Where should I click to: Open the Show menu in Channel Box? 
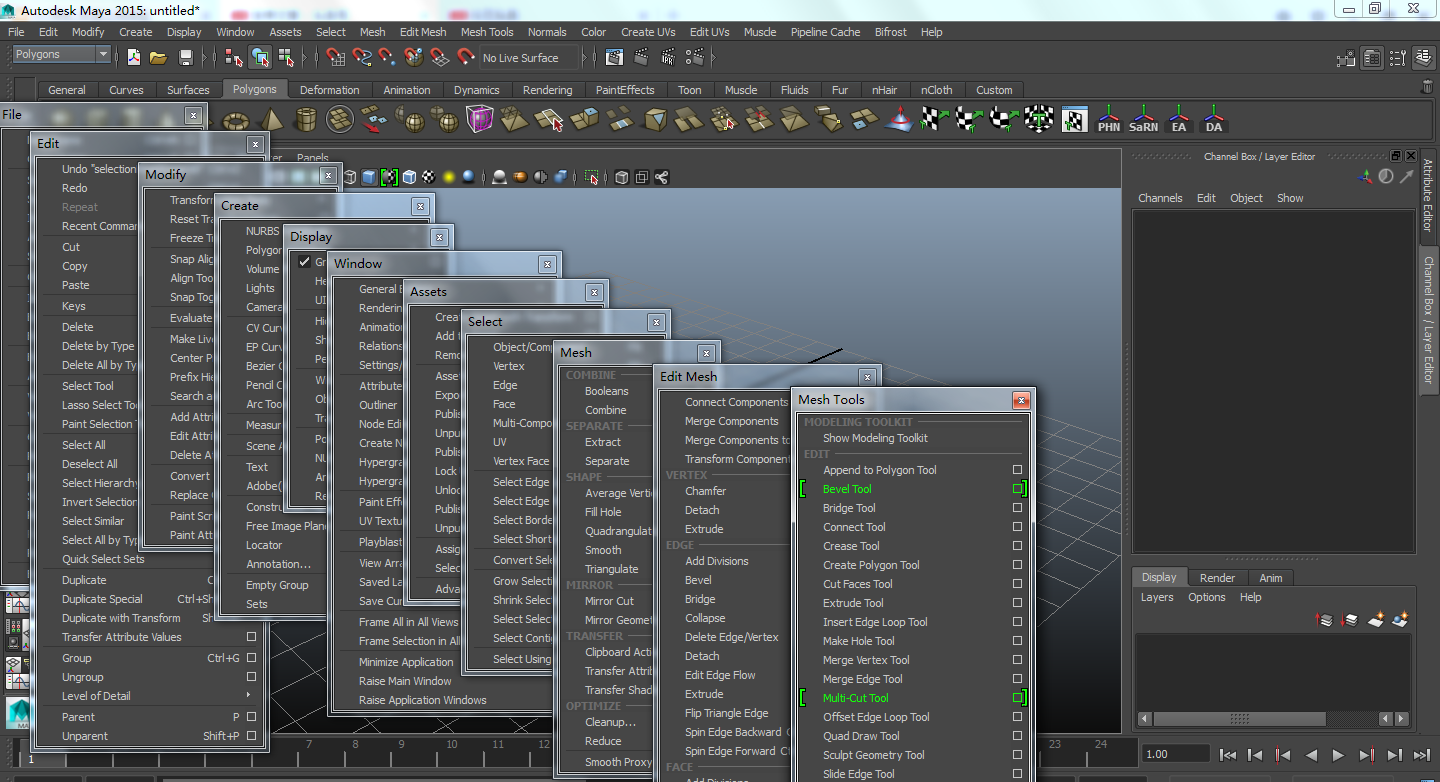[1290, 198]
